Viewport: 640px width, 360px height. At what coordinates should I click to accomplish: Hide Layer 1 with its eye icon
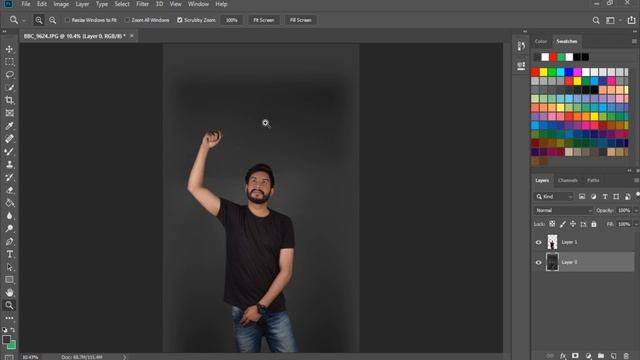coord(538,242)
